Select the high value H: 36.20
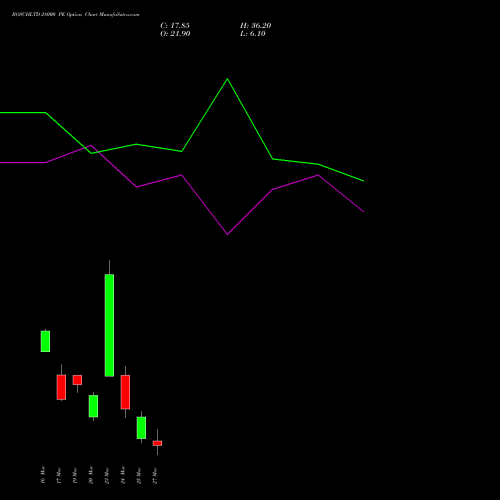 tap(256, 26)
